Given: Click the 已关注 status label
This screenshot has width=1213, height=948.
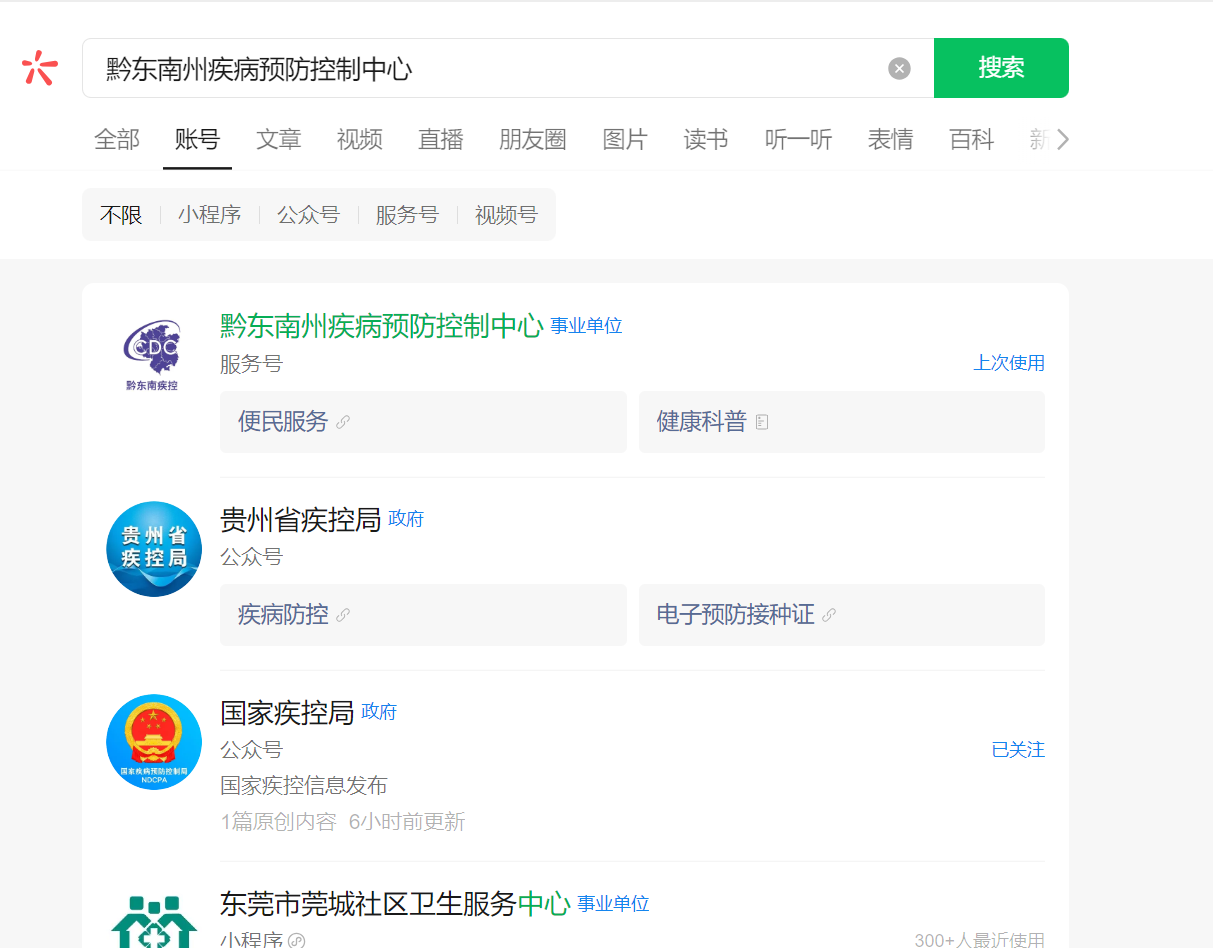Looking at the screenshot, I should [1018, 749].
